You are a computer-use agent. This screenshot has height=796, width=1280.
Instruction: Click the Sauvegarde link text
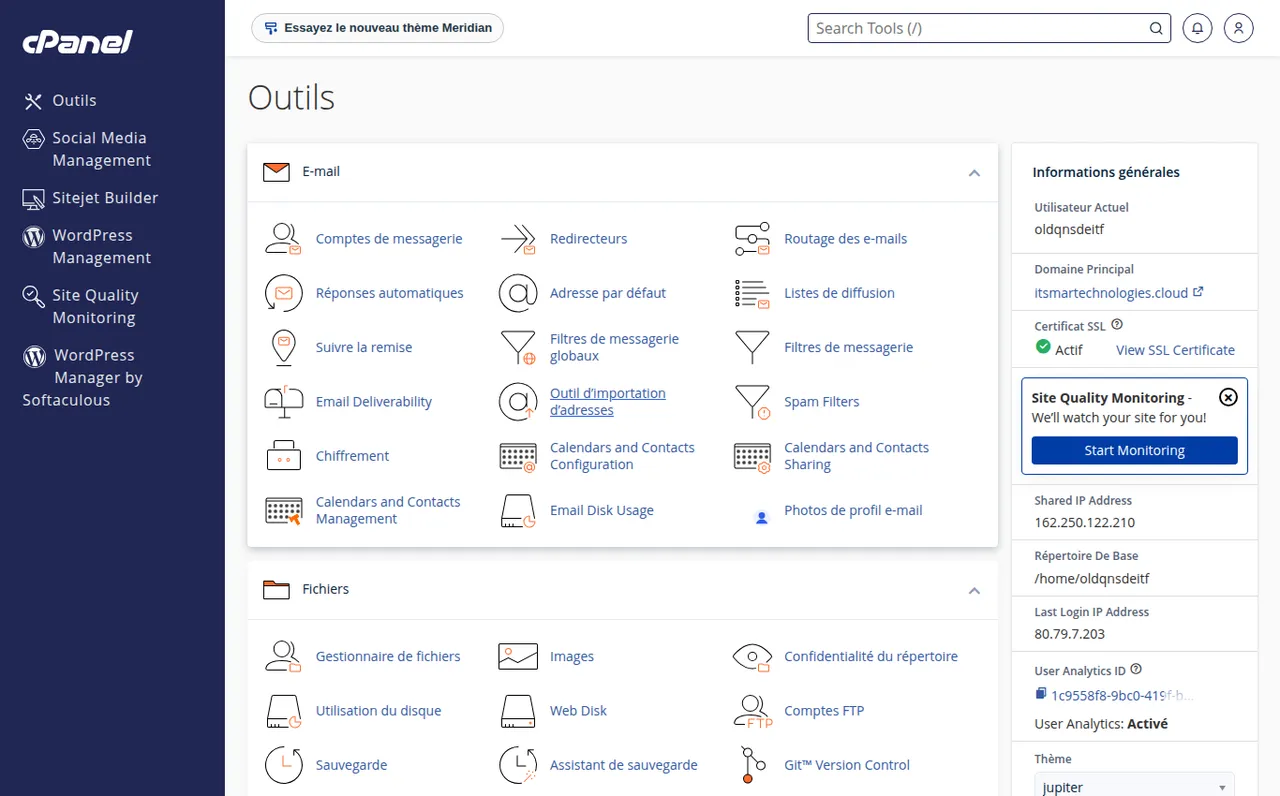pyautogui.click(x=351, y=765)
